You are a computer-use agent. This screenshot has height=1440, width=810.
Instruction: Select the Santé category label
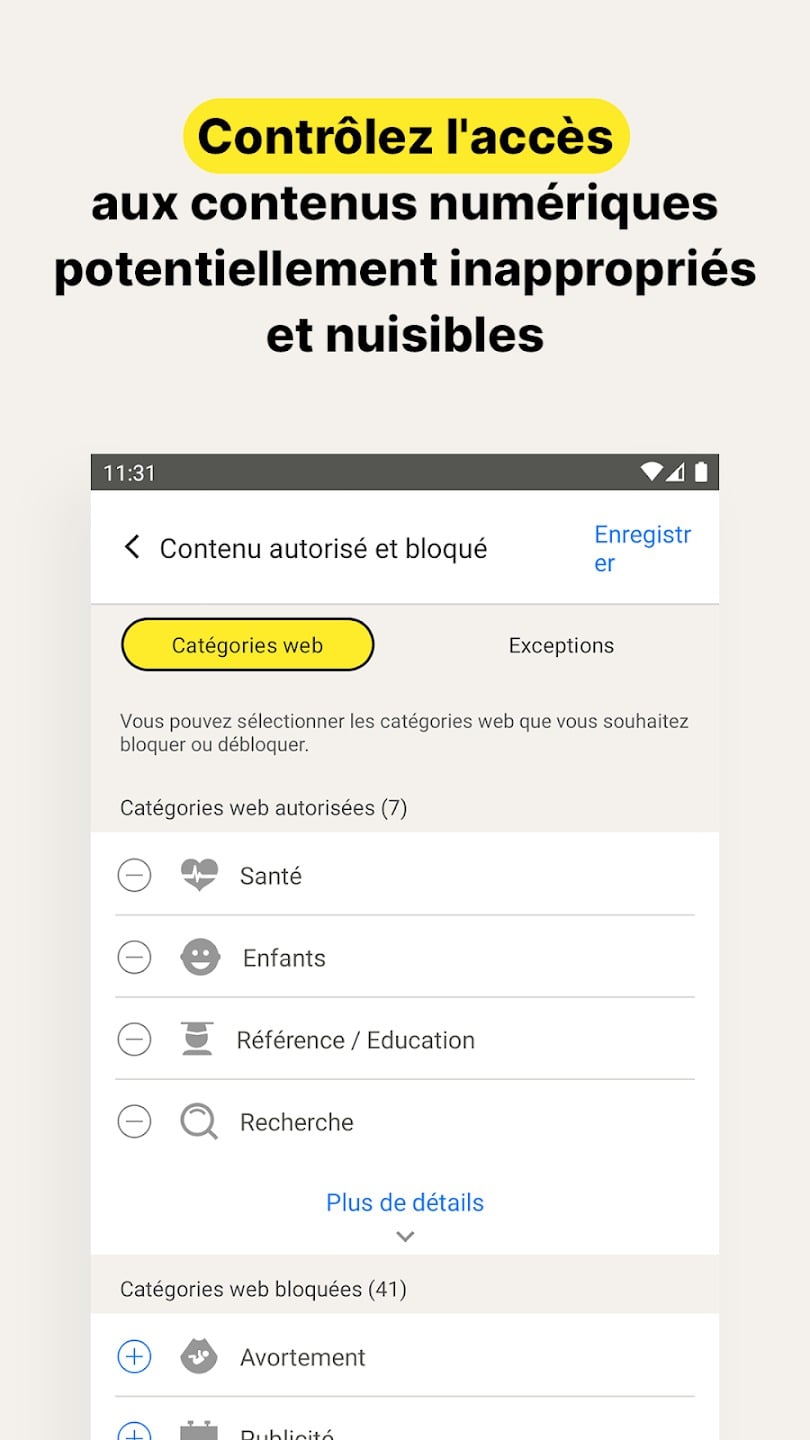[271, 875]
